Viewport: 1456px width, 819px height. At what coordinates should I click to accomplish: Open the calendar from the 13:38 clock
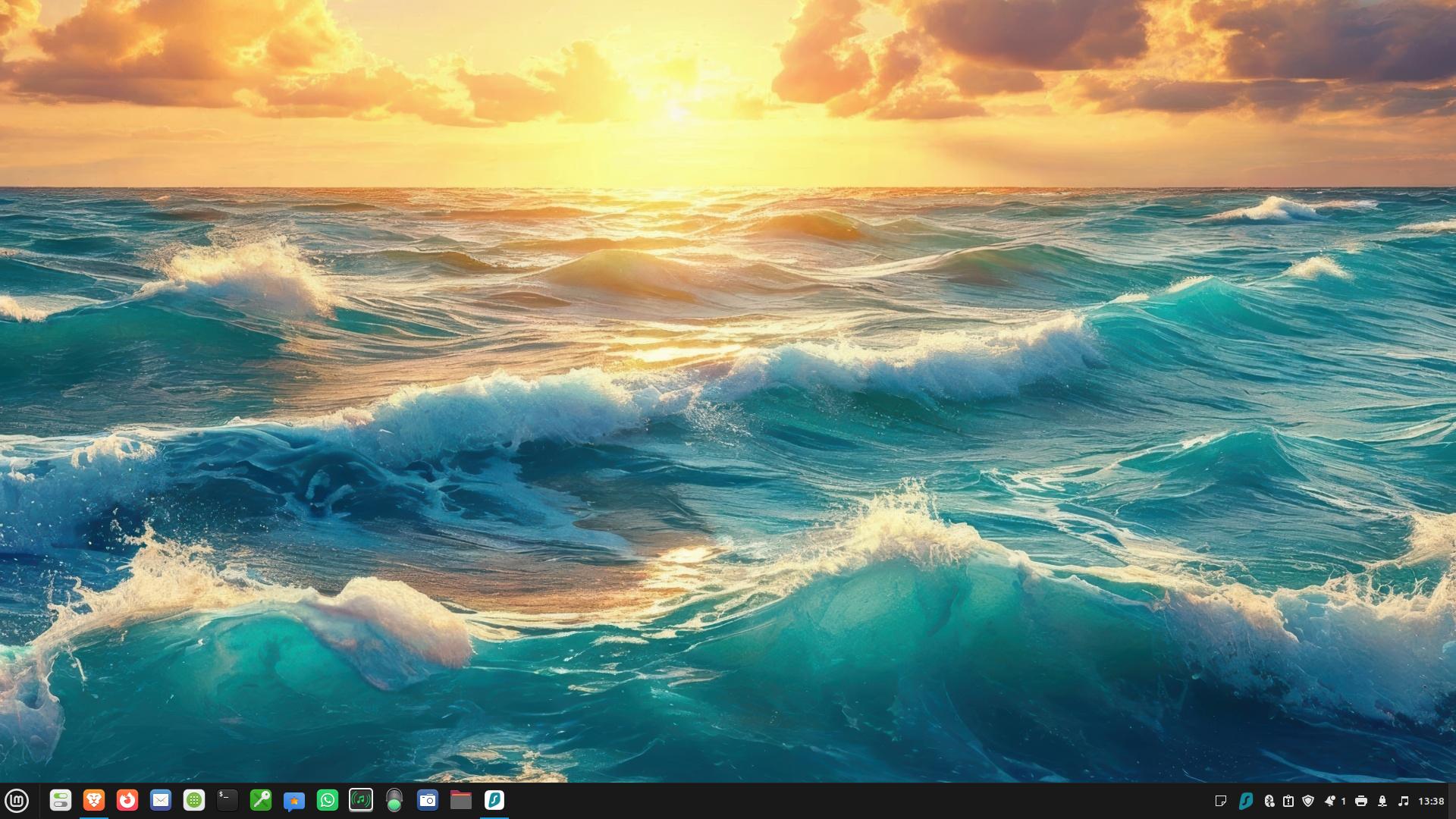[1431, 801]
